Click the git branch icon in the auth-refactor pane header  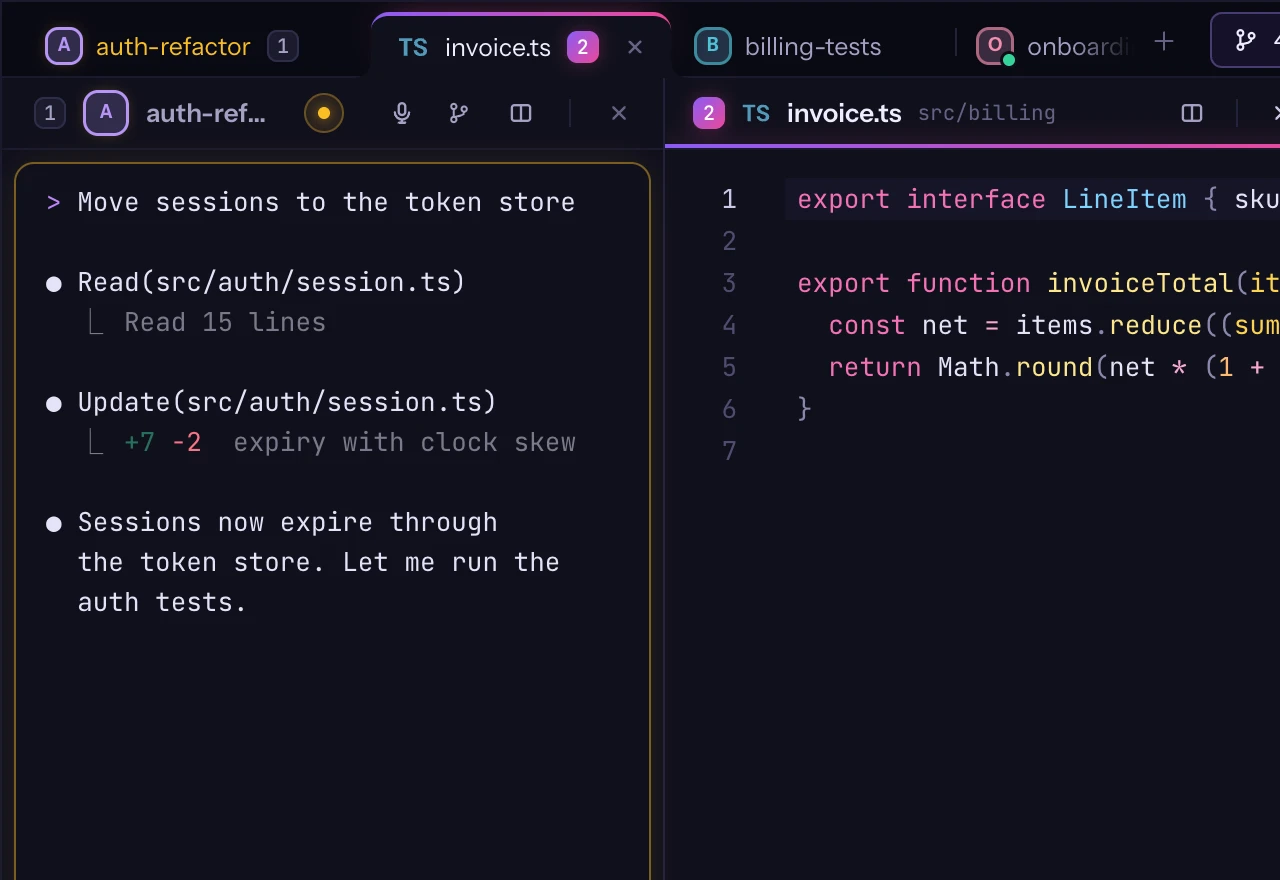click(x=459, y=113)
